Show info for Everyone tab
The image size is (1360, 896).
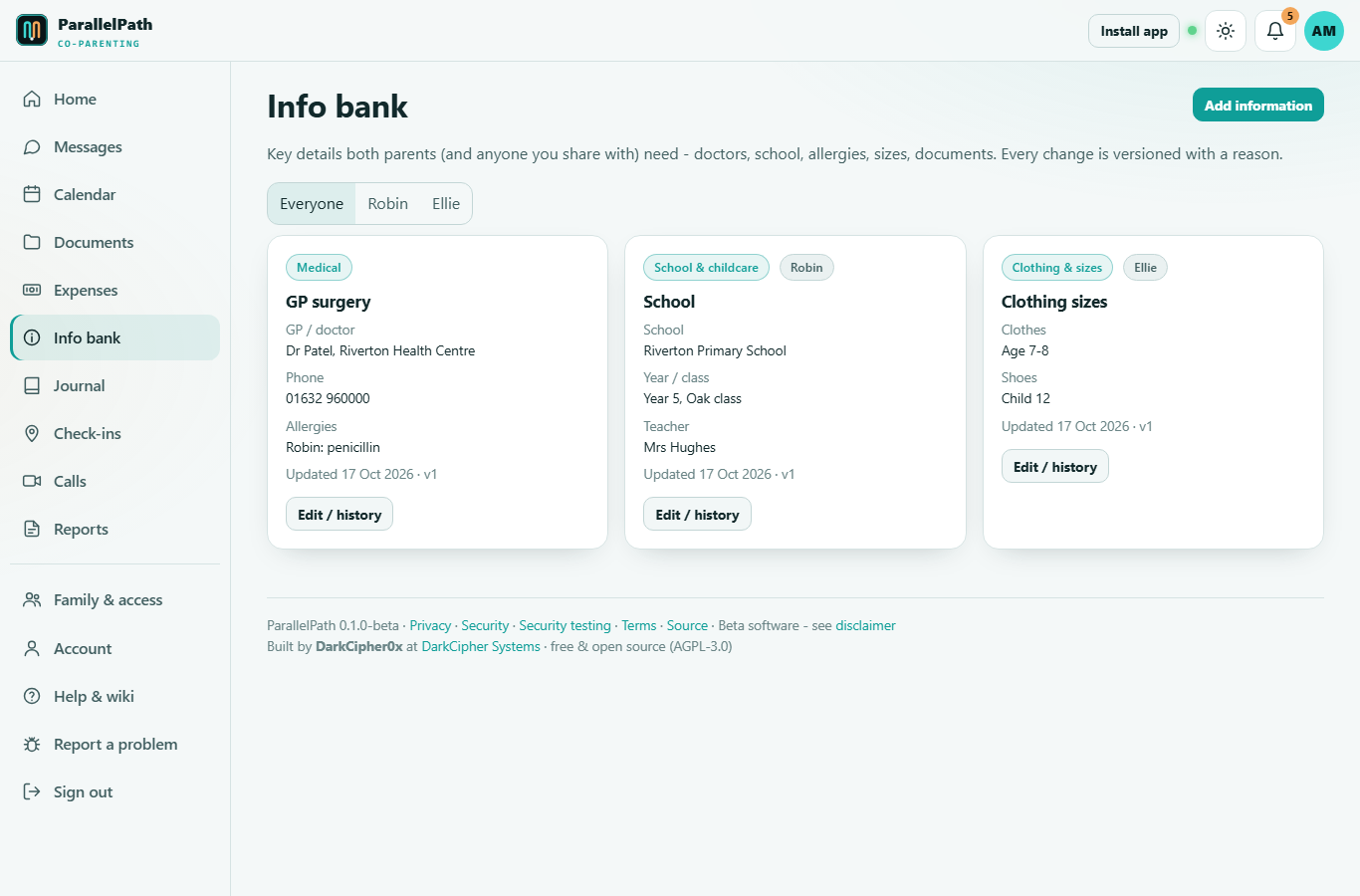coord(312,203)
